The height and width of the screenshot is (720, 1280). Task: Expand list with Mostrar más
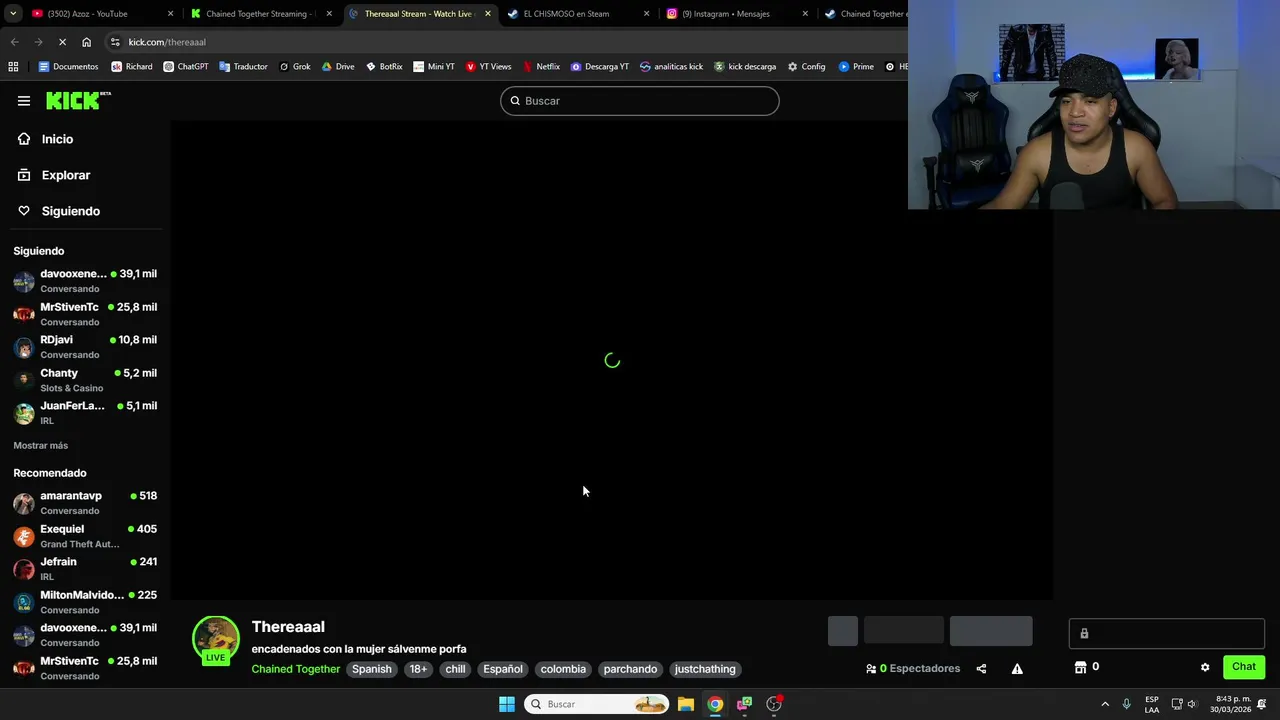[x=41, y=445]
